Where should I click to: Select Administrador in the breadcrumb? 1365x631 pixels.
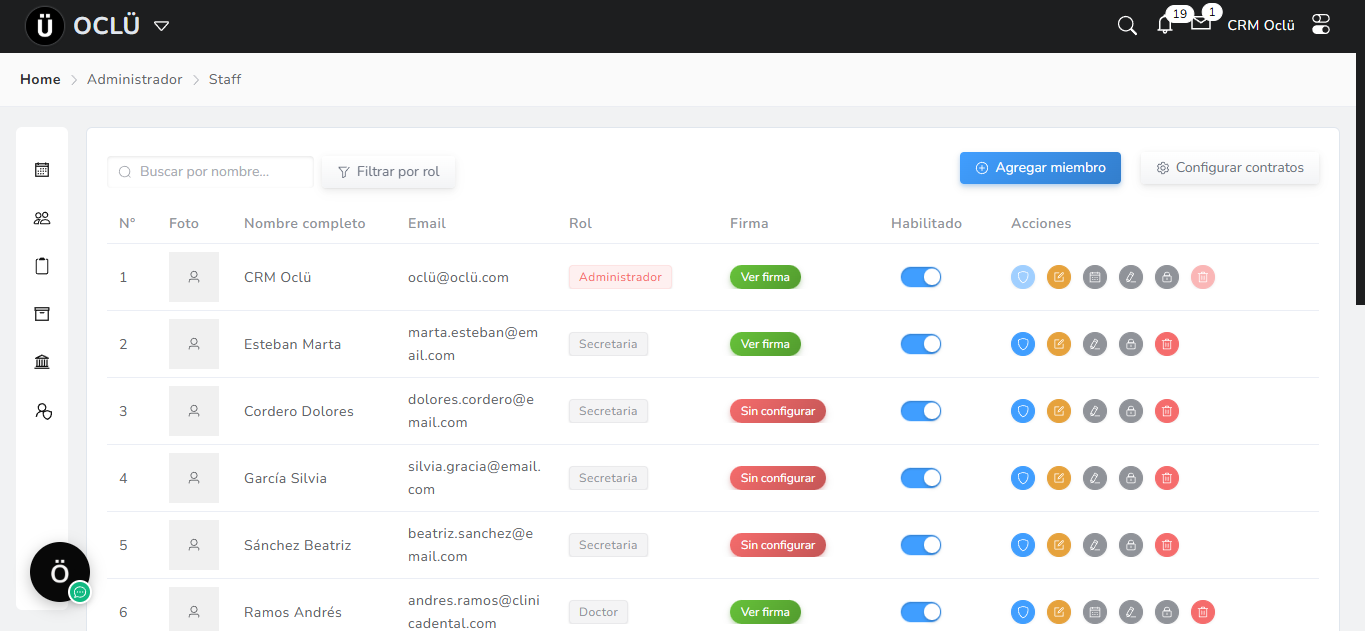pos(135,79)
